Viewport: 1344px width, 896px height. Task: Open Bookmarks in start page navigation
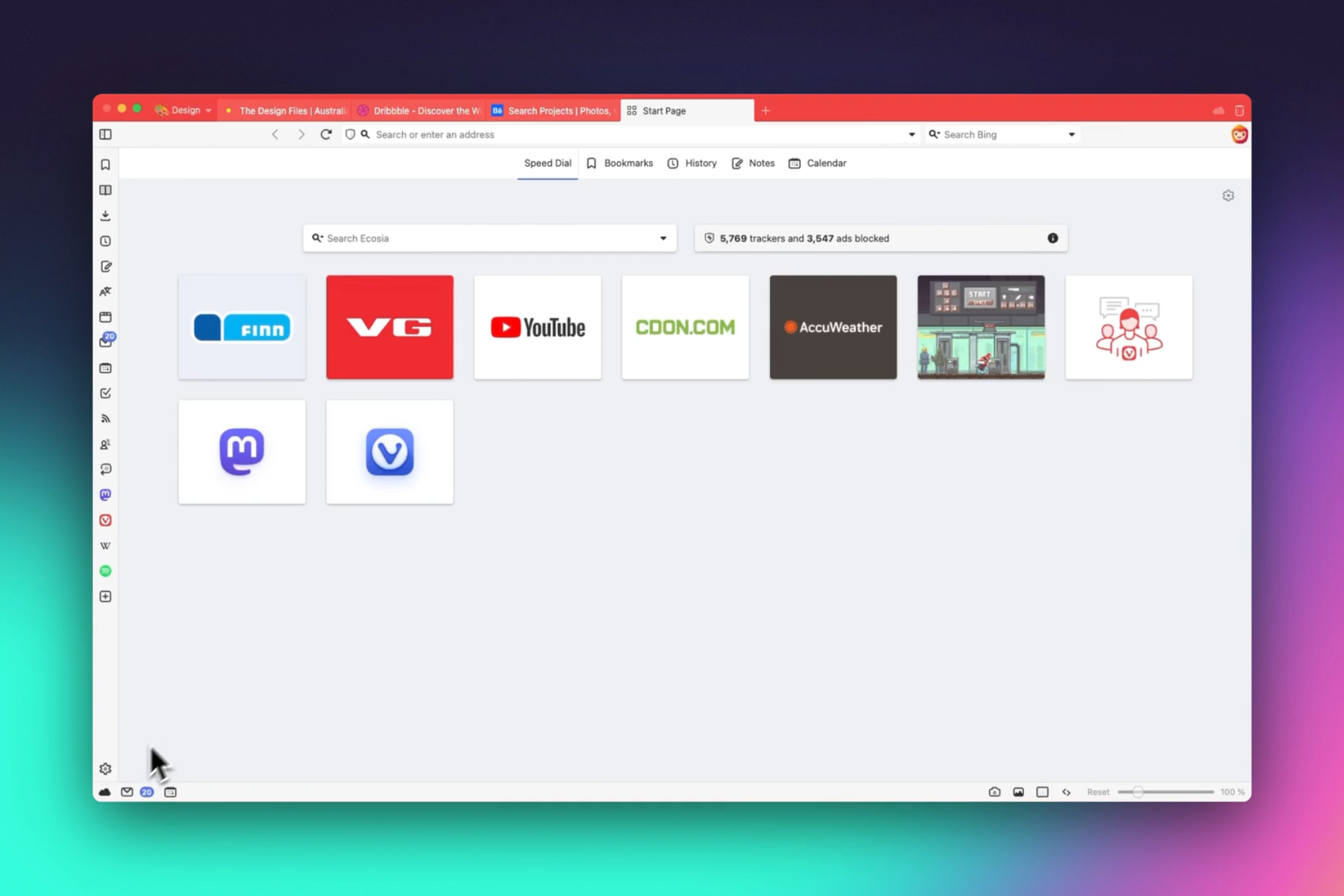pyautogui.click(x=619, y=163)
